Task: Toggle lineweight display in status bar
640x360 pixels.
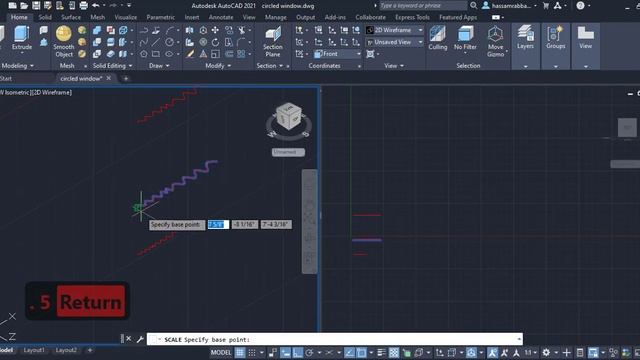Action: click(381, 352)
